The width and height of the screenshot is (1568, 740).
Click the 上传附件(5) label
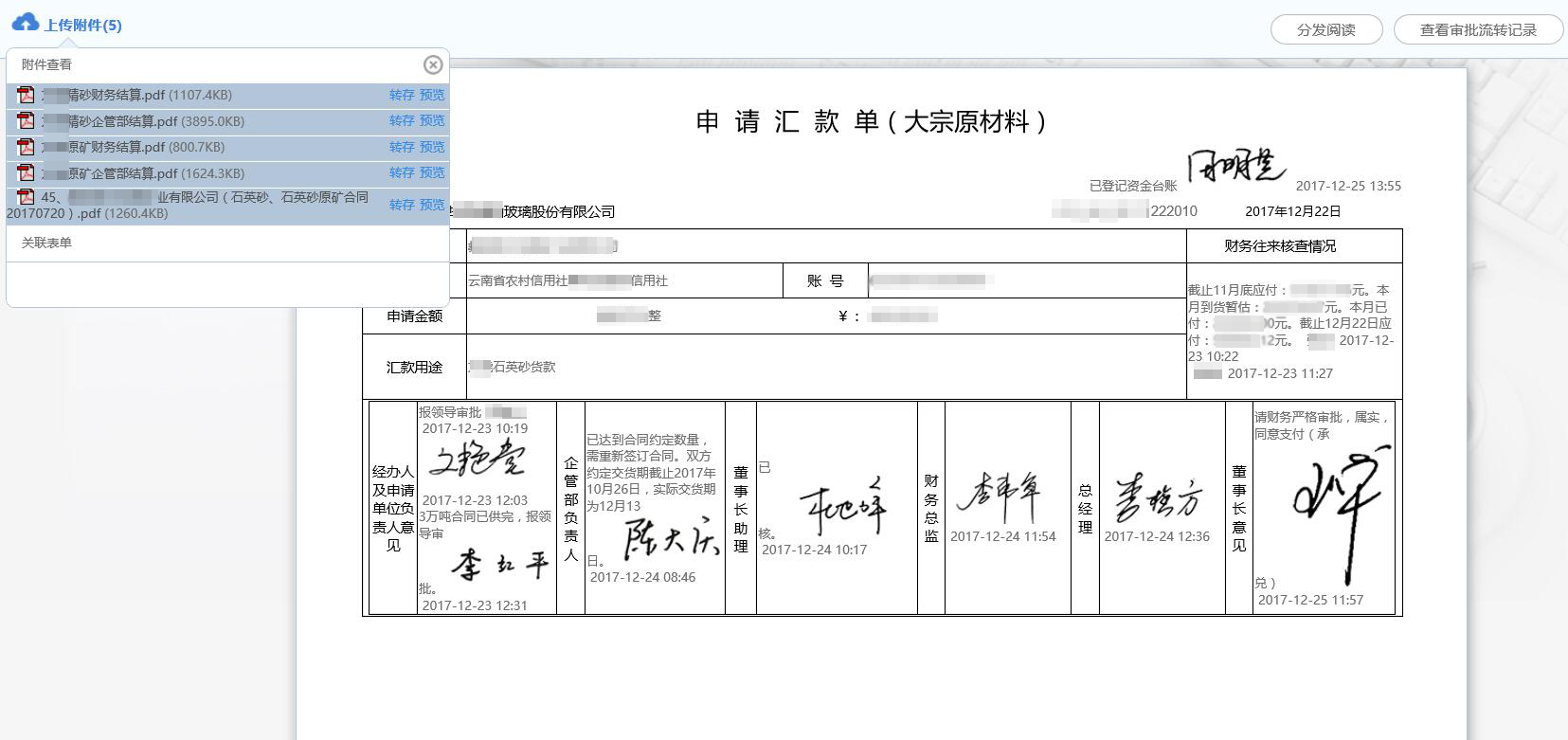(x=83, y=26)
